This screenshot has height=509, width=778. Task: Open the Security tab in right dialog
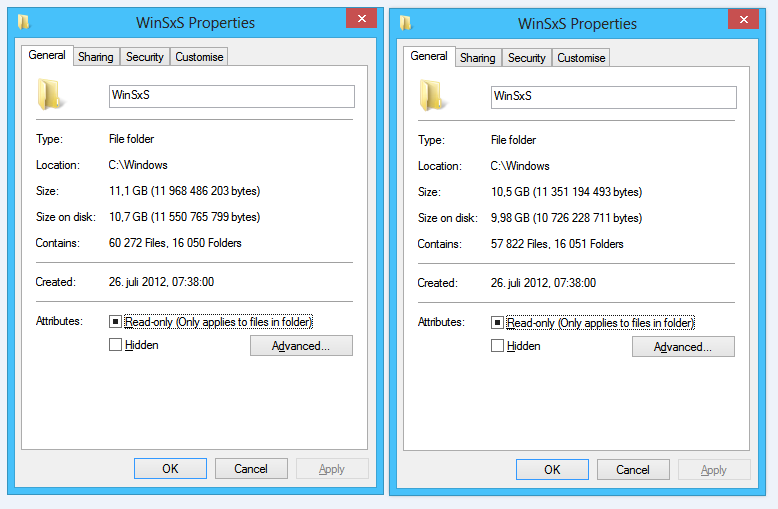click(x=527, y=58)
